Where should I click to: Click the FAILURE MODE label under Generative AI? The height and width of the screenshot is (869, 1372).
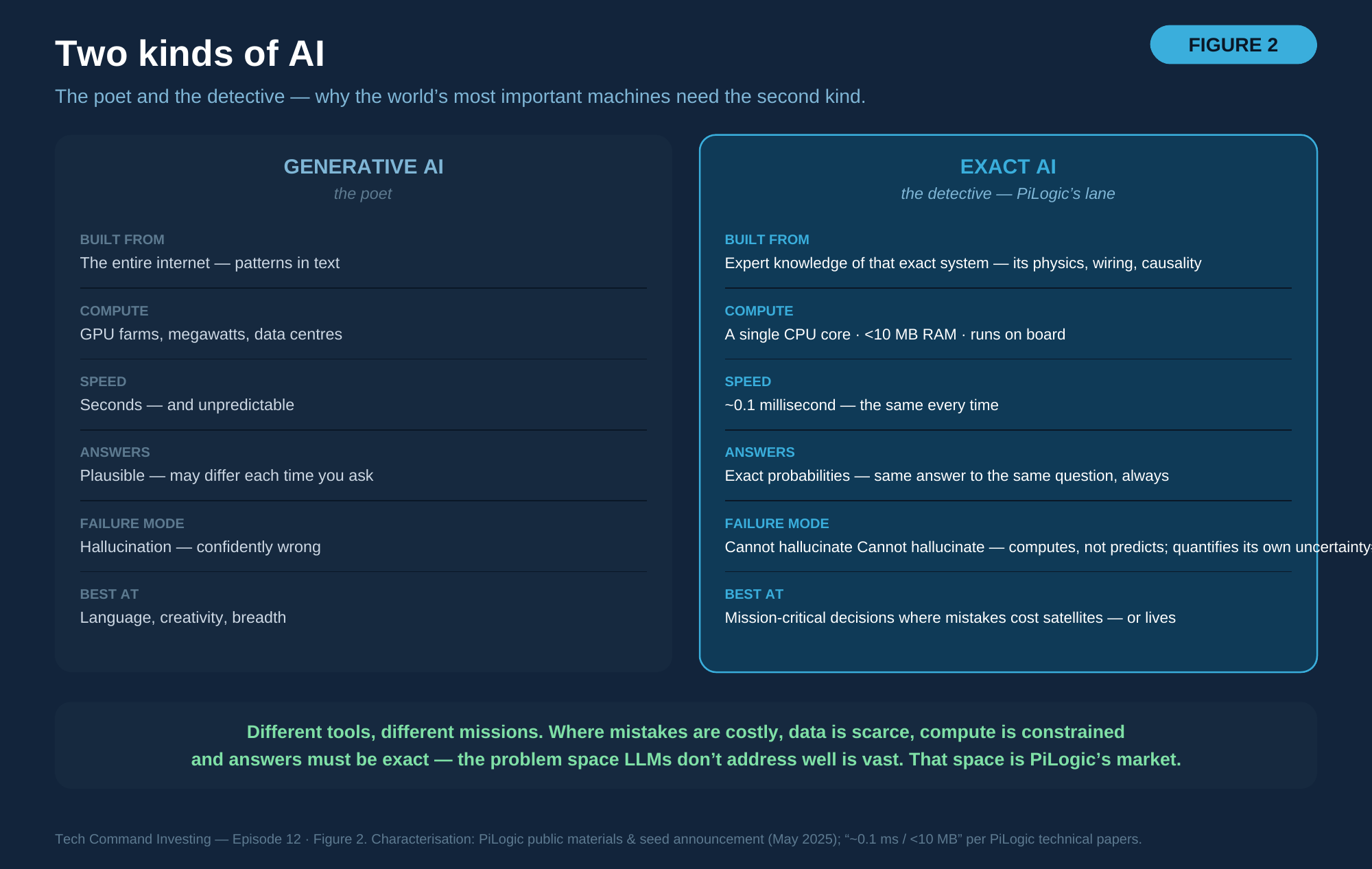coord(132,523)
